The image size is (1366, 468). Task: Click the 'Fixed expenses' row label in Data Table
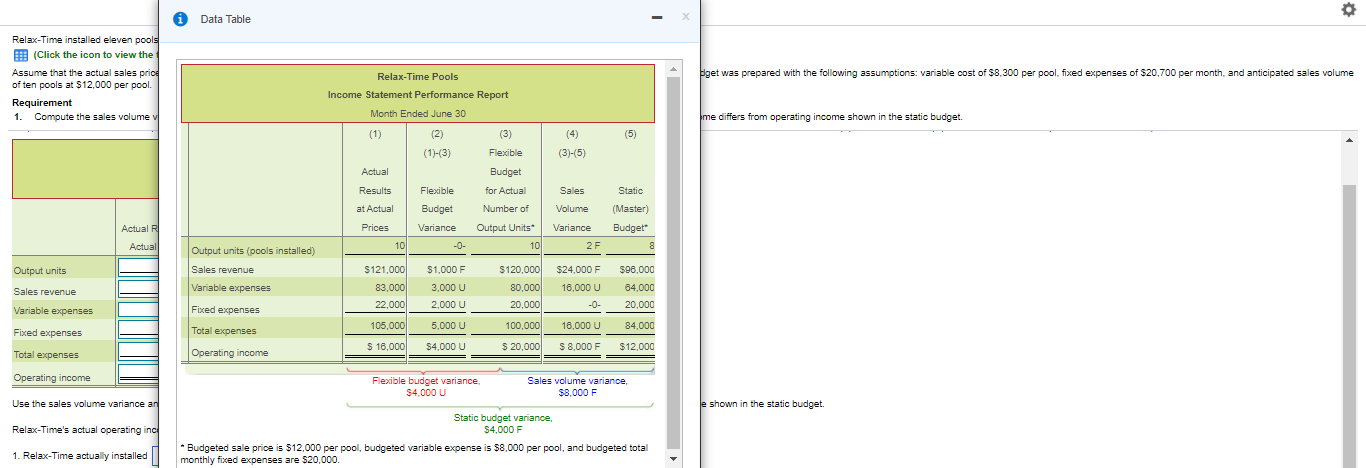point(224,310)
